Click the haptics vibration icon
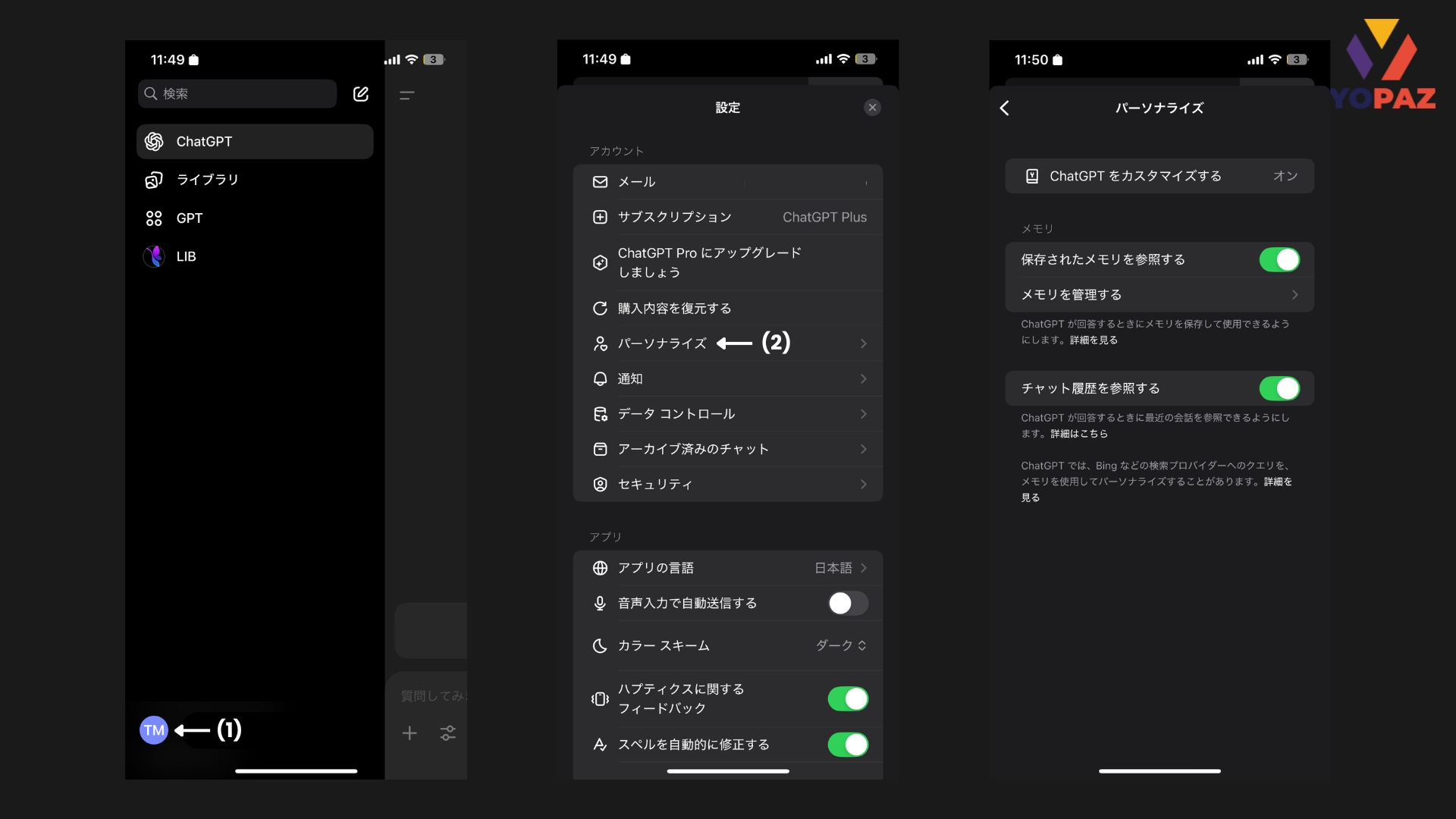Viewport: 1456px width, 819px height. (x=600, y=698)
